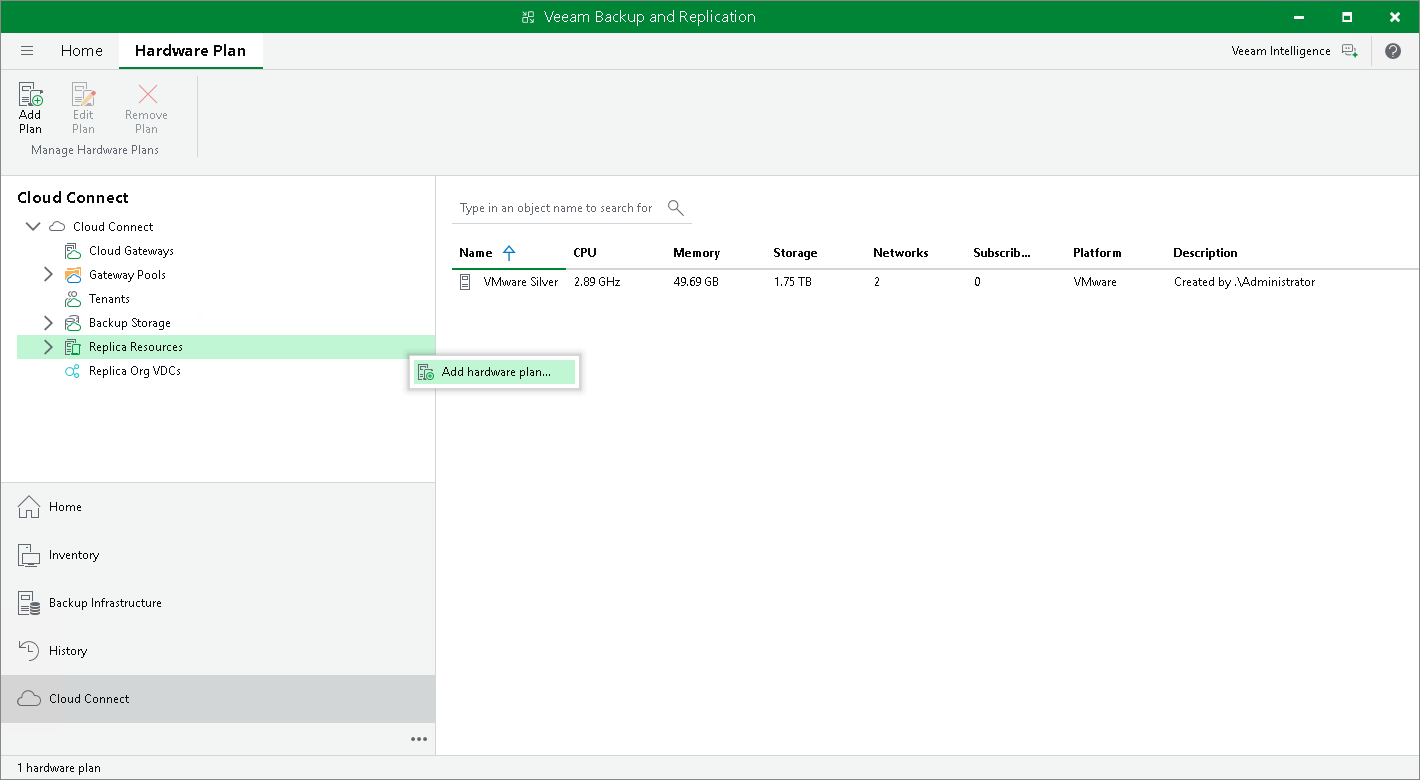Collapse the Cloud Connect tree node
The image size is (1420, 780).
[x=33, y=227]
